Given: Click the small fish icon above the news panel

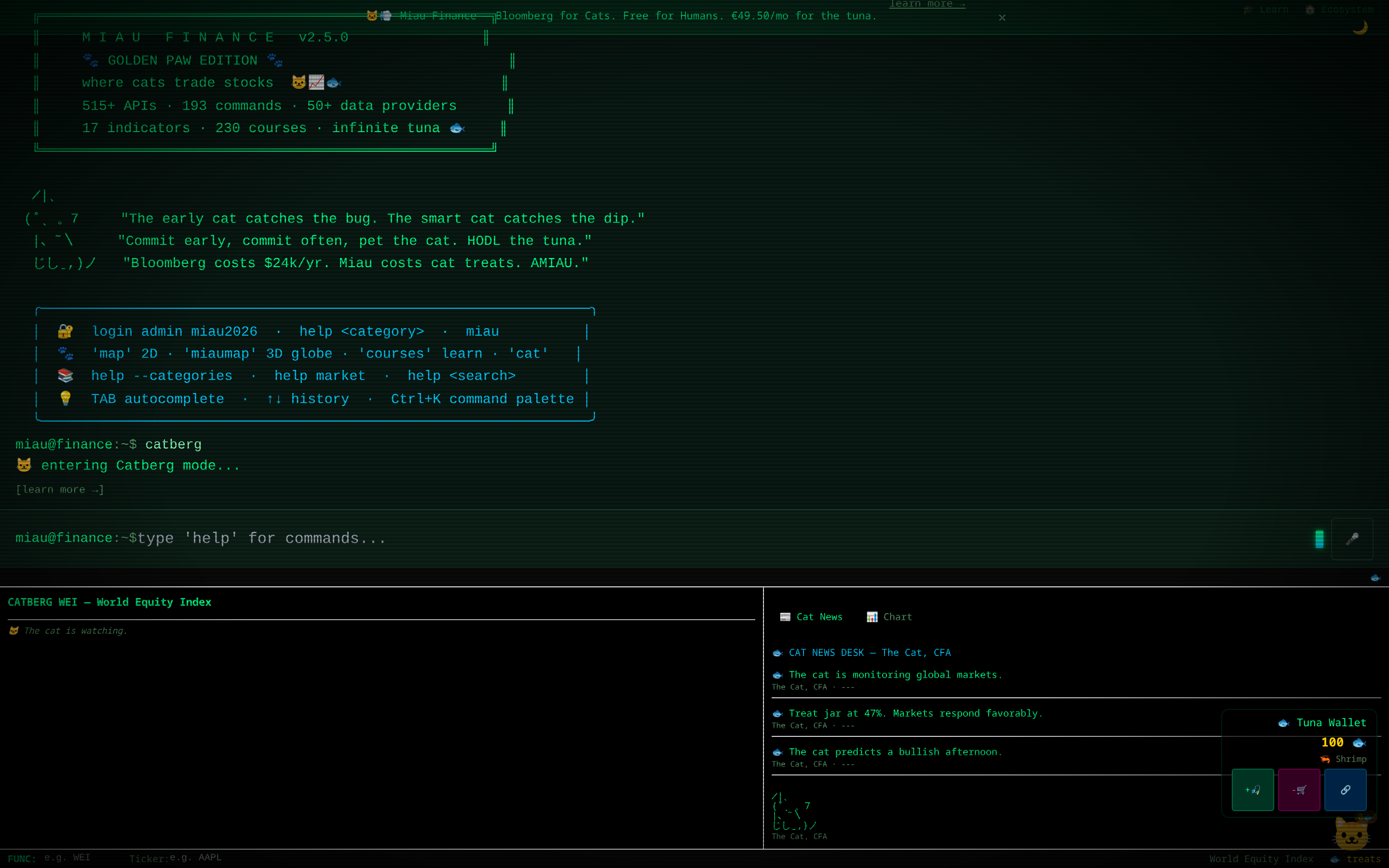Looking at the screenshot, I should click(x=1375, y=578).
